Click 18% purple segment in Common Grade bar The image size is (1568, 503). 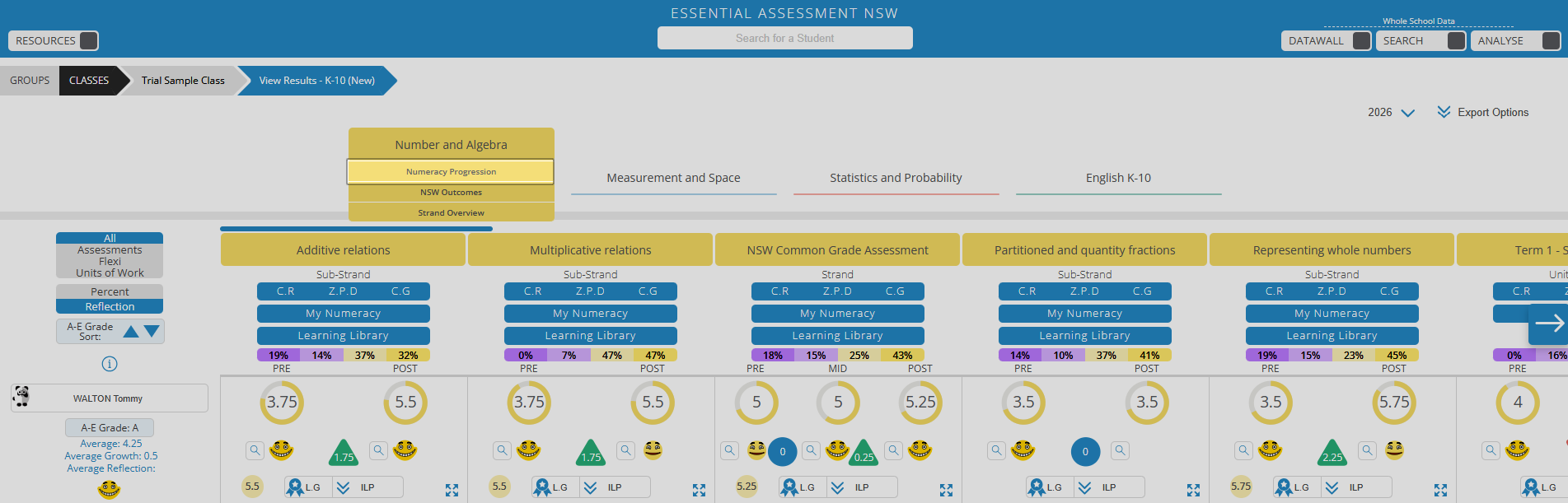point(773,356)
